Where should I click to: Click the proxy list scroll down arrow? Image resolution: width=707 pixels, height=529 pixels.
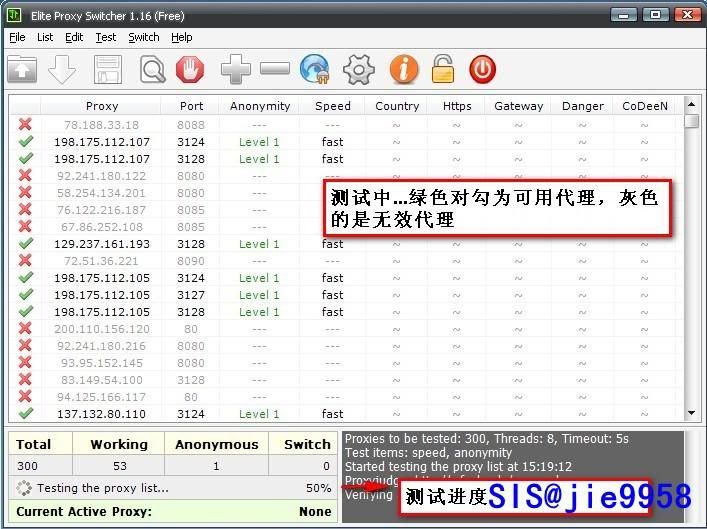pyautogui.click(x=691, y=413)
